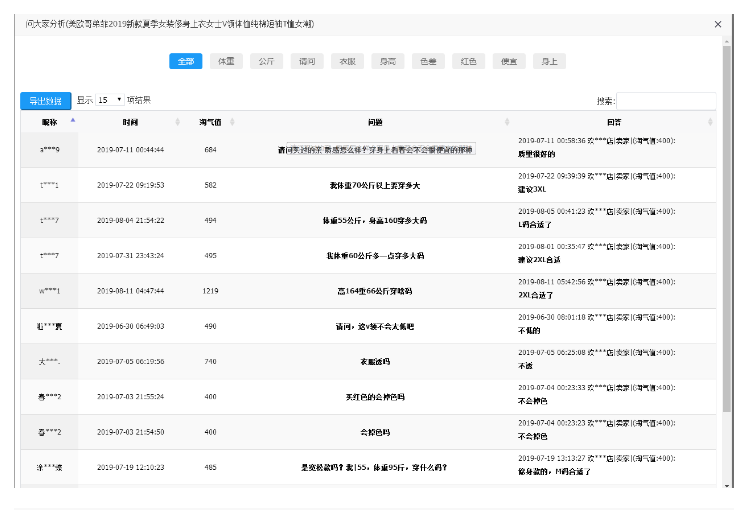Click time cell 2019-07-03 21:54:50
The image size is (749, 510).
[x=130, y=432]
